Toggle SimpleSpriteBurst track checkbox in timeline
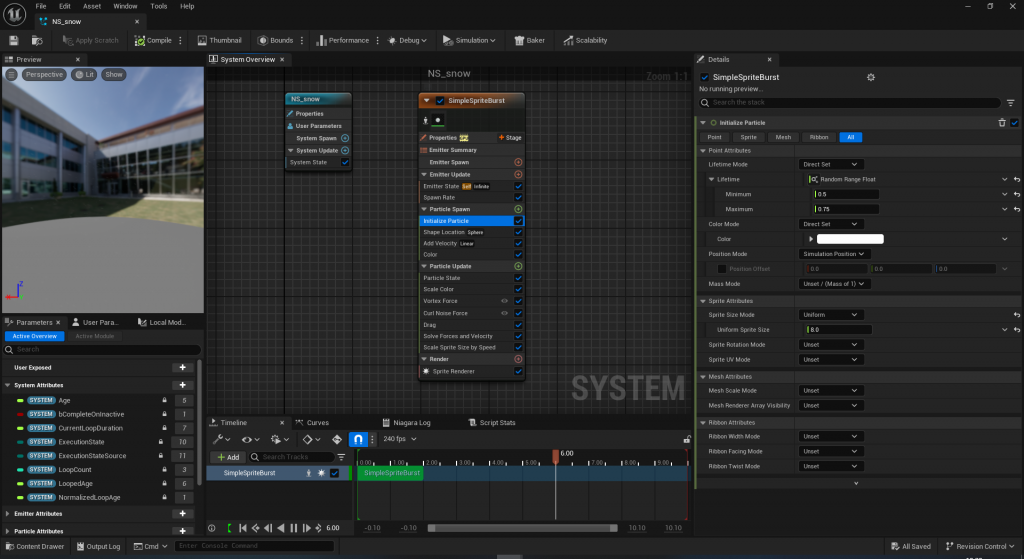The height and width of the screenshot is (559, 1024). click(x=334, y=473)
